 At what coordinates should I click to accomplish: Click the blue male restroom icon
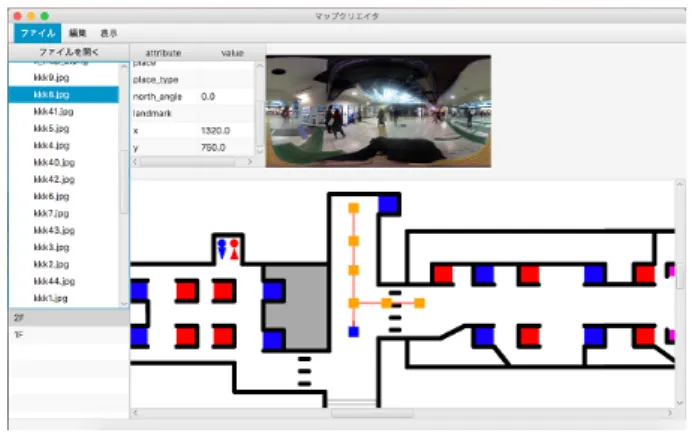[x=222, y=249]
